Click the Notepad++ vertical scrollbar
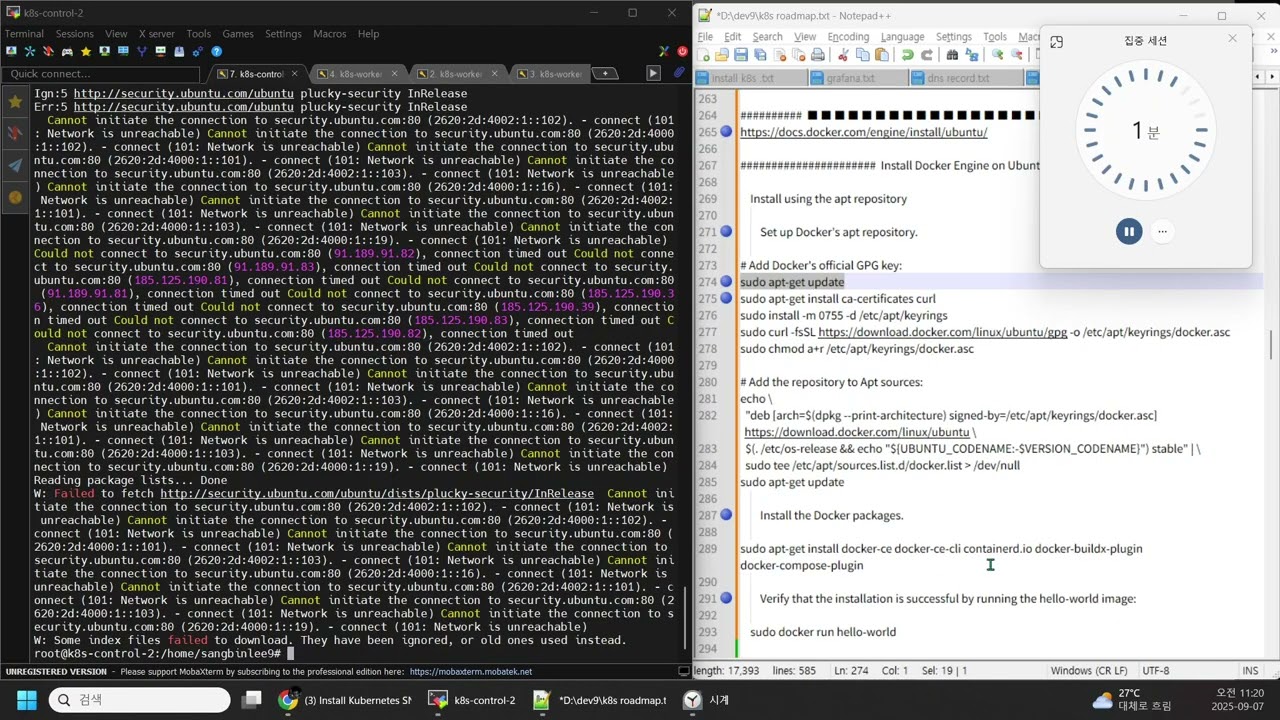 1272,345
